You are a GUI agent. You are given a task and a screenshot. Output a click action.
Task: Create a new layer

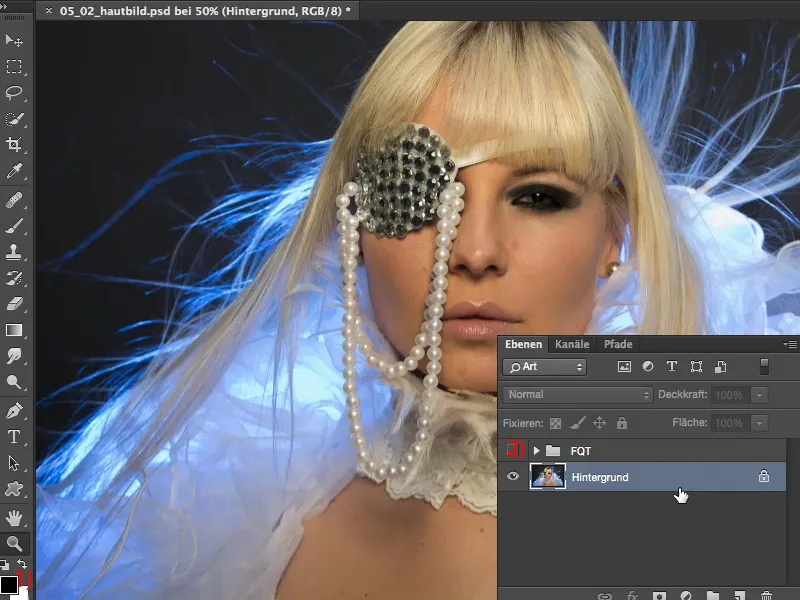[x=739, y=595]
